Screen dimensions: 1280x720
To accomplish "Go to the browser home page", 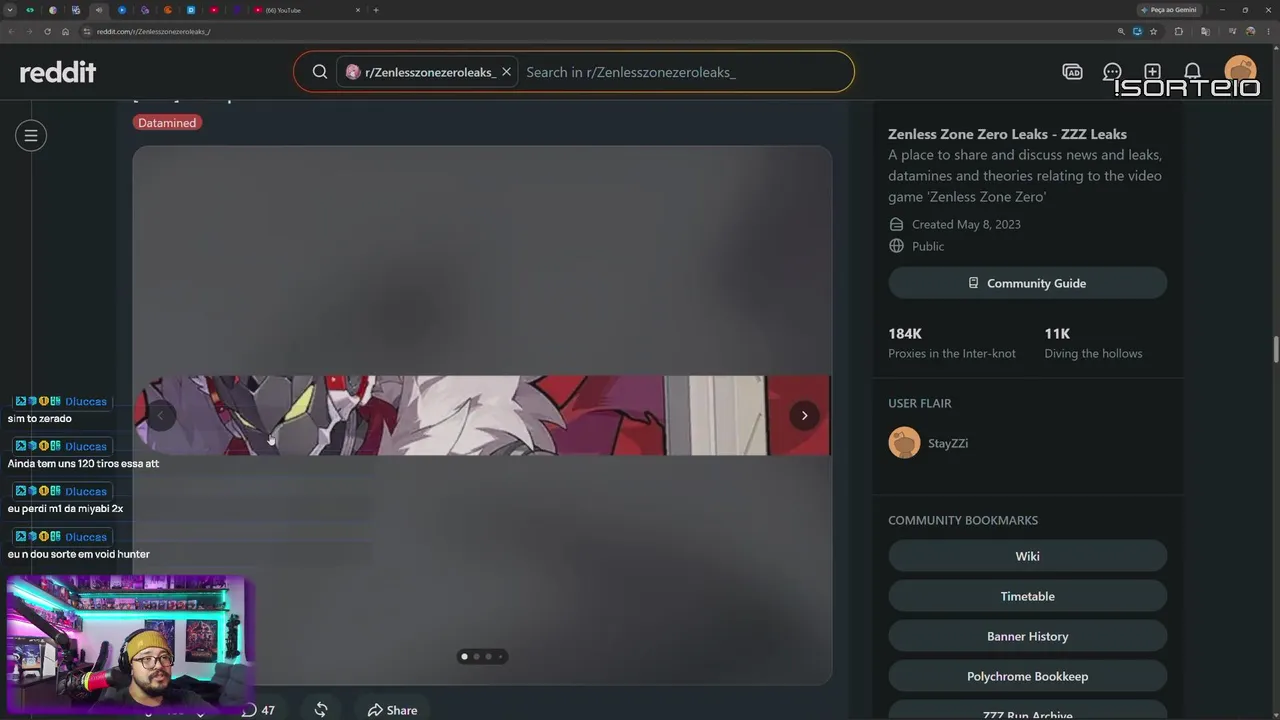I will 65,31.
